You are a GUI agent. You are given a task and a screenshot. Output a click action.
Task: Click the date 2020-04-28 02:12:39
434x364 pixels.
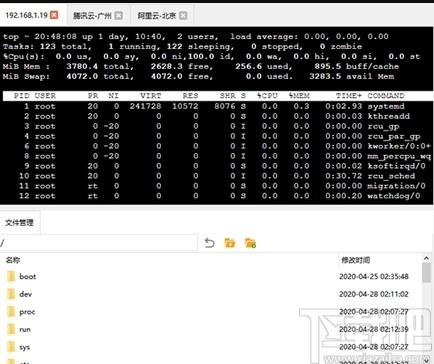[x=374, y=329]
